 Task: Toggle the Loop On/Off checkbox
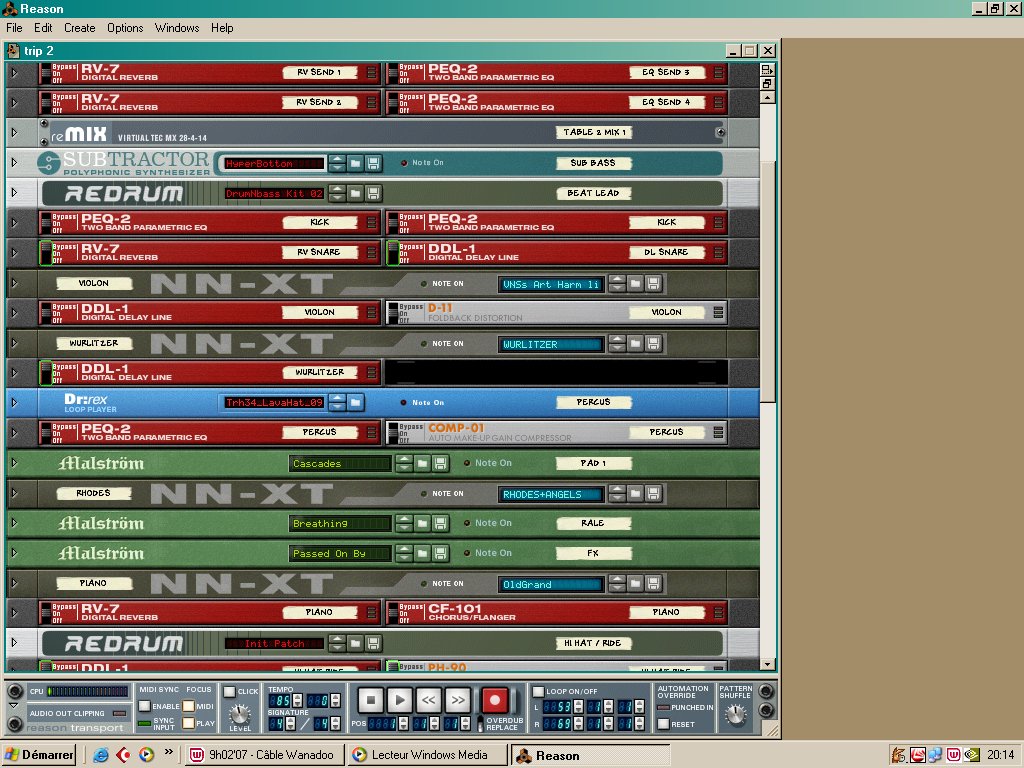click(538, 691)
